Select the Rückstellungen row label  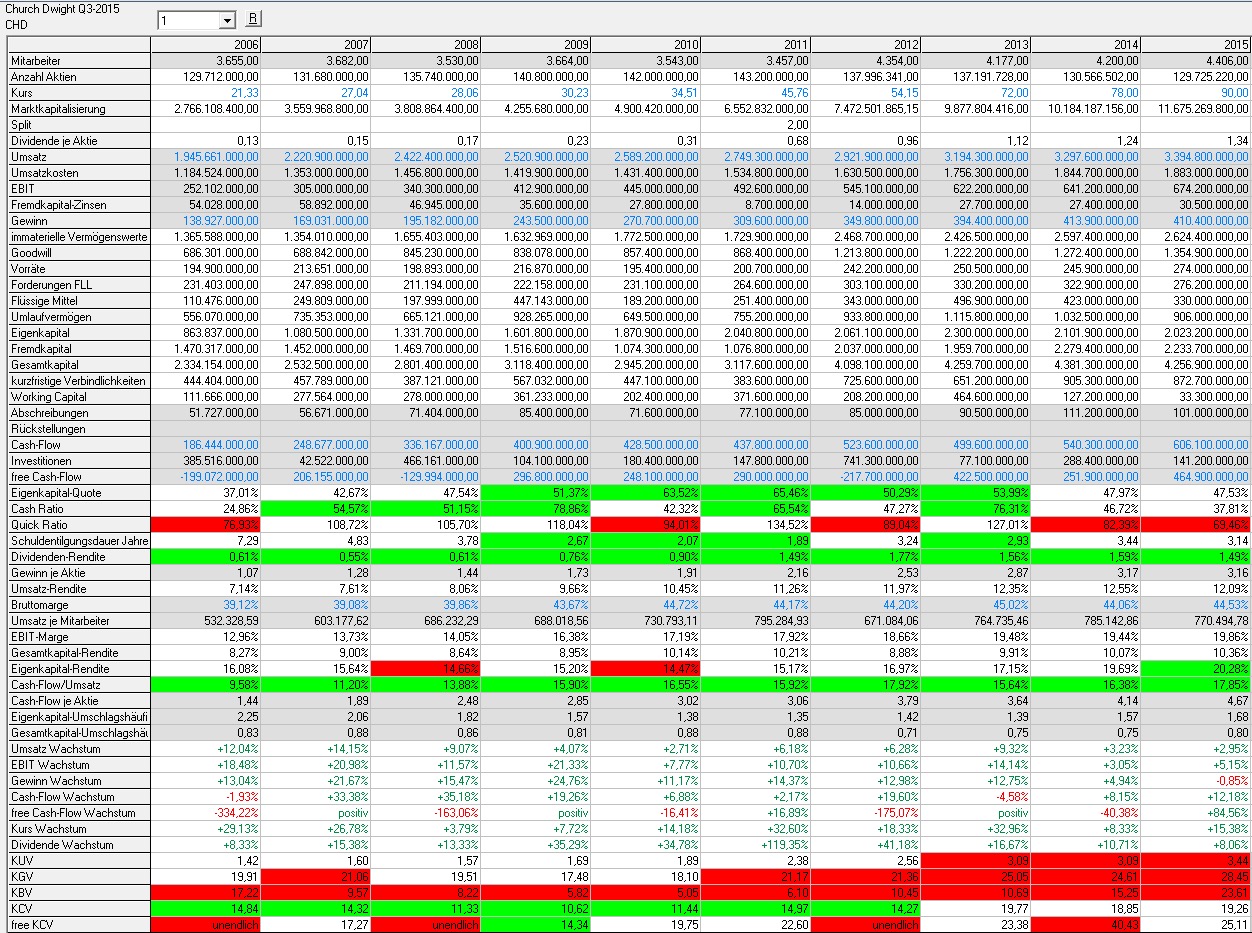[x=79, y=429]
